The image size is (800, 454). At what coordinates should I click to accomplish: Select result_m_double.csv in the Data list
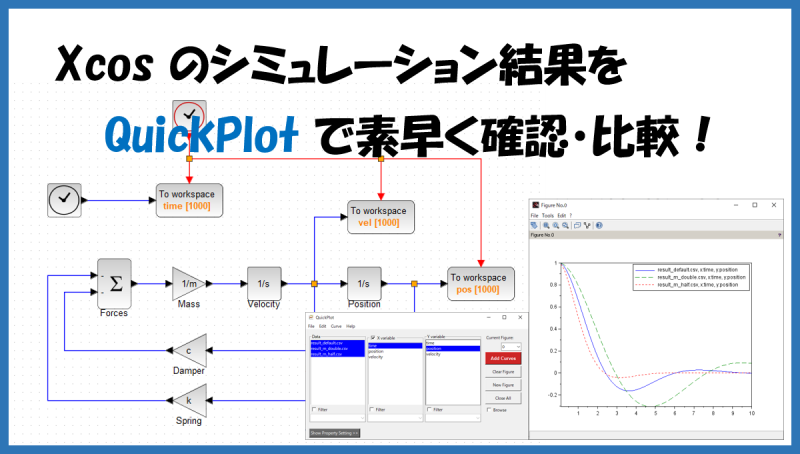click(x=338, y=348)
